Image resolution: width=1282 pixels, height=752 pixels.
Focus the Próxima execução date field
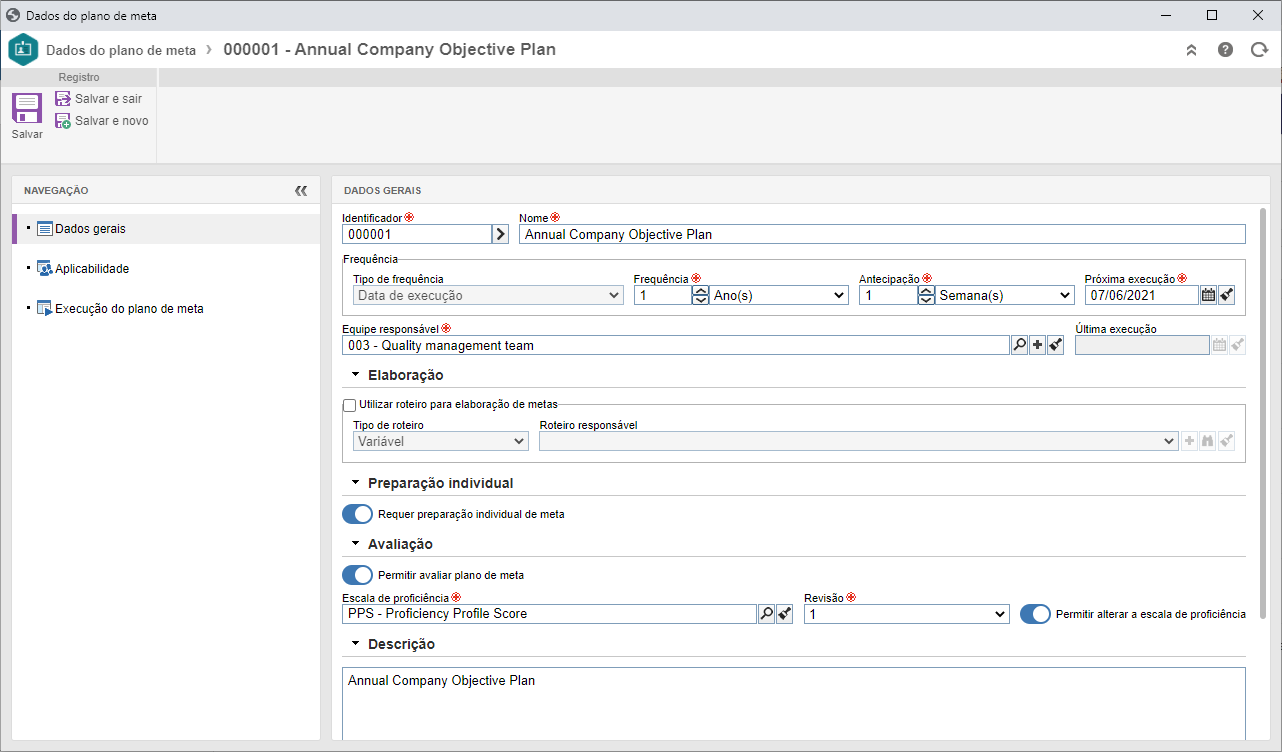[x=1142, y=295]
